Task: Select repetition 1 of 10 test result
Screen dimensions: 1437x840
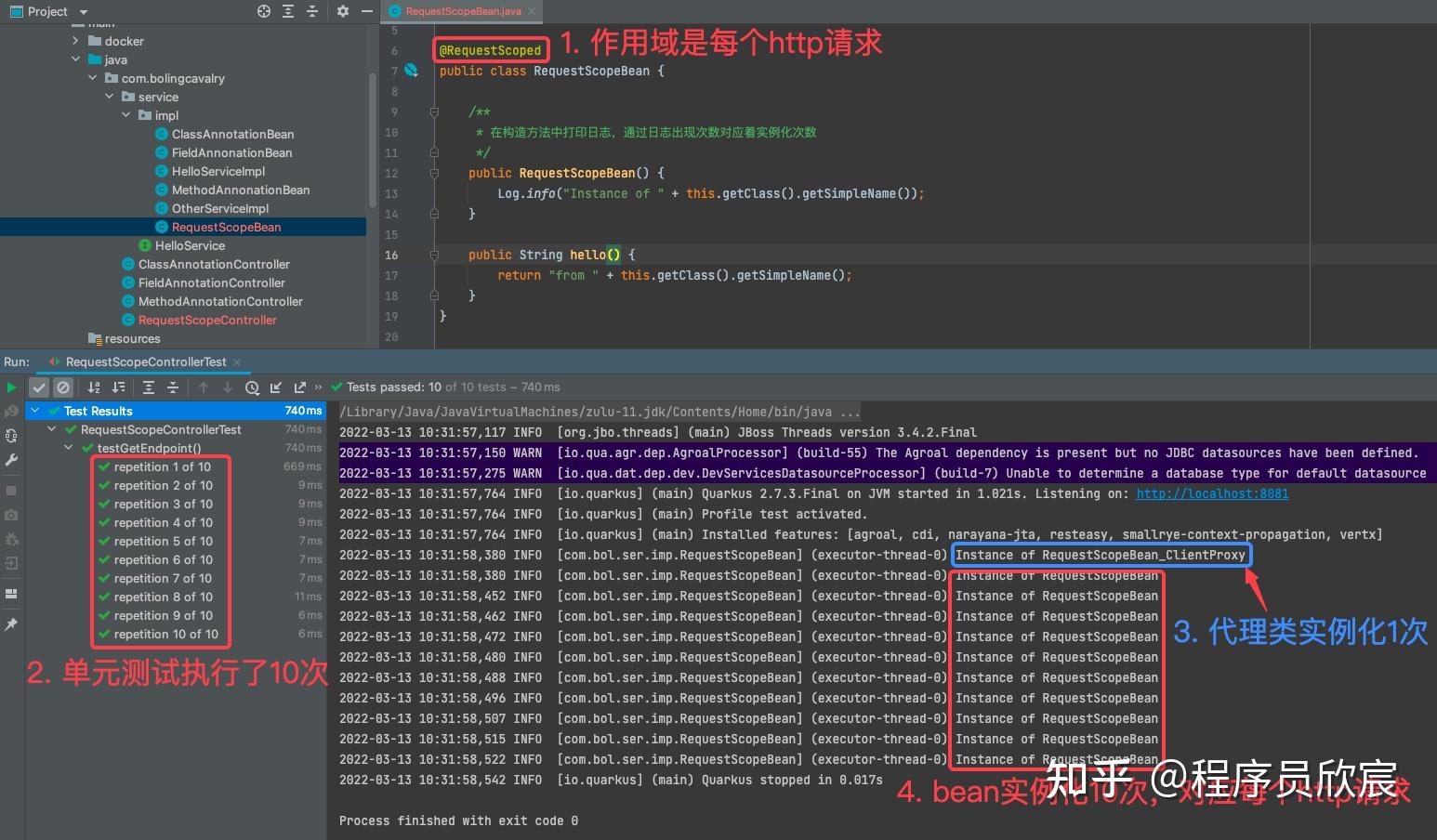Action: (x=162, y=466)
